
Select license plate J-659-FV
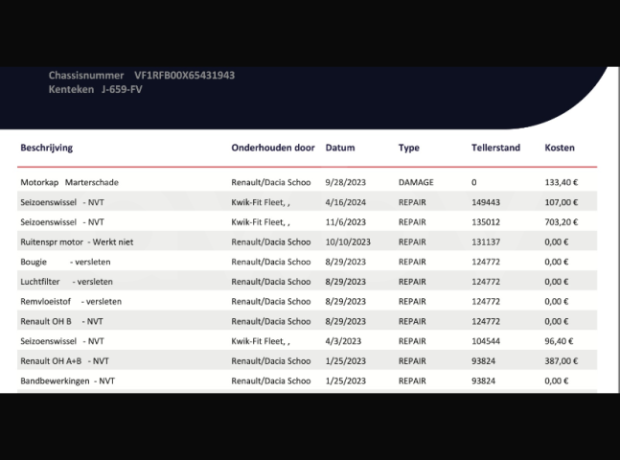point(122,89)
